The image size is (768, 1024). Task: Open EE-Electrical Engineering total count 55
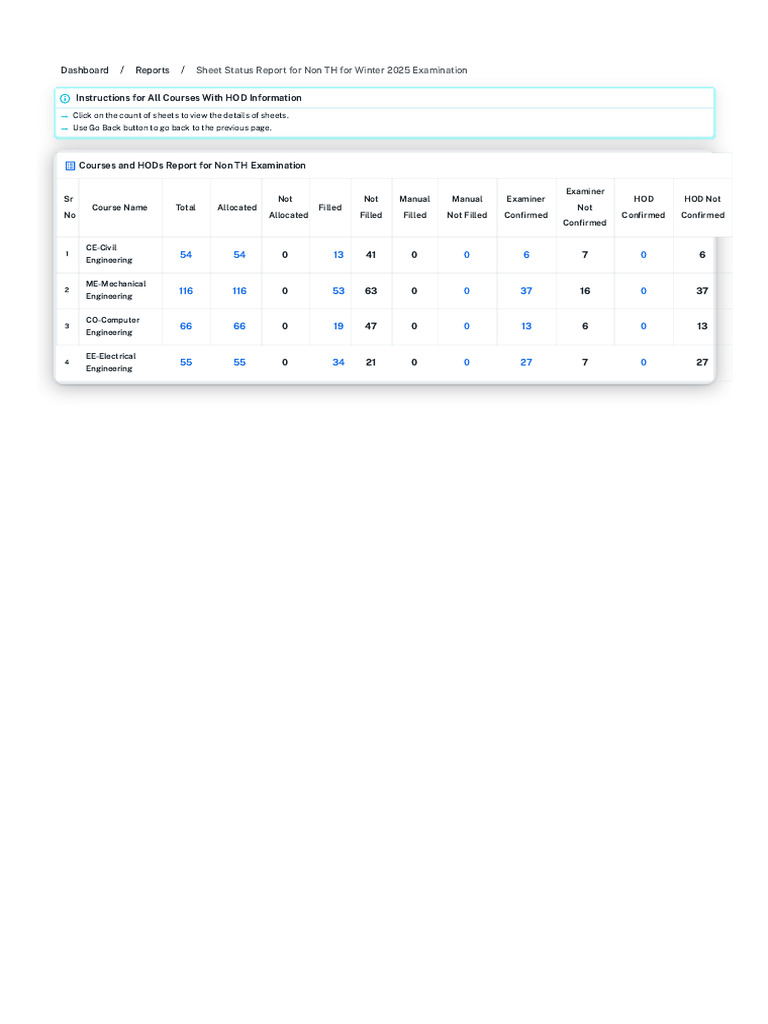(x=186, y=362)
